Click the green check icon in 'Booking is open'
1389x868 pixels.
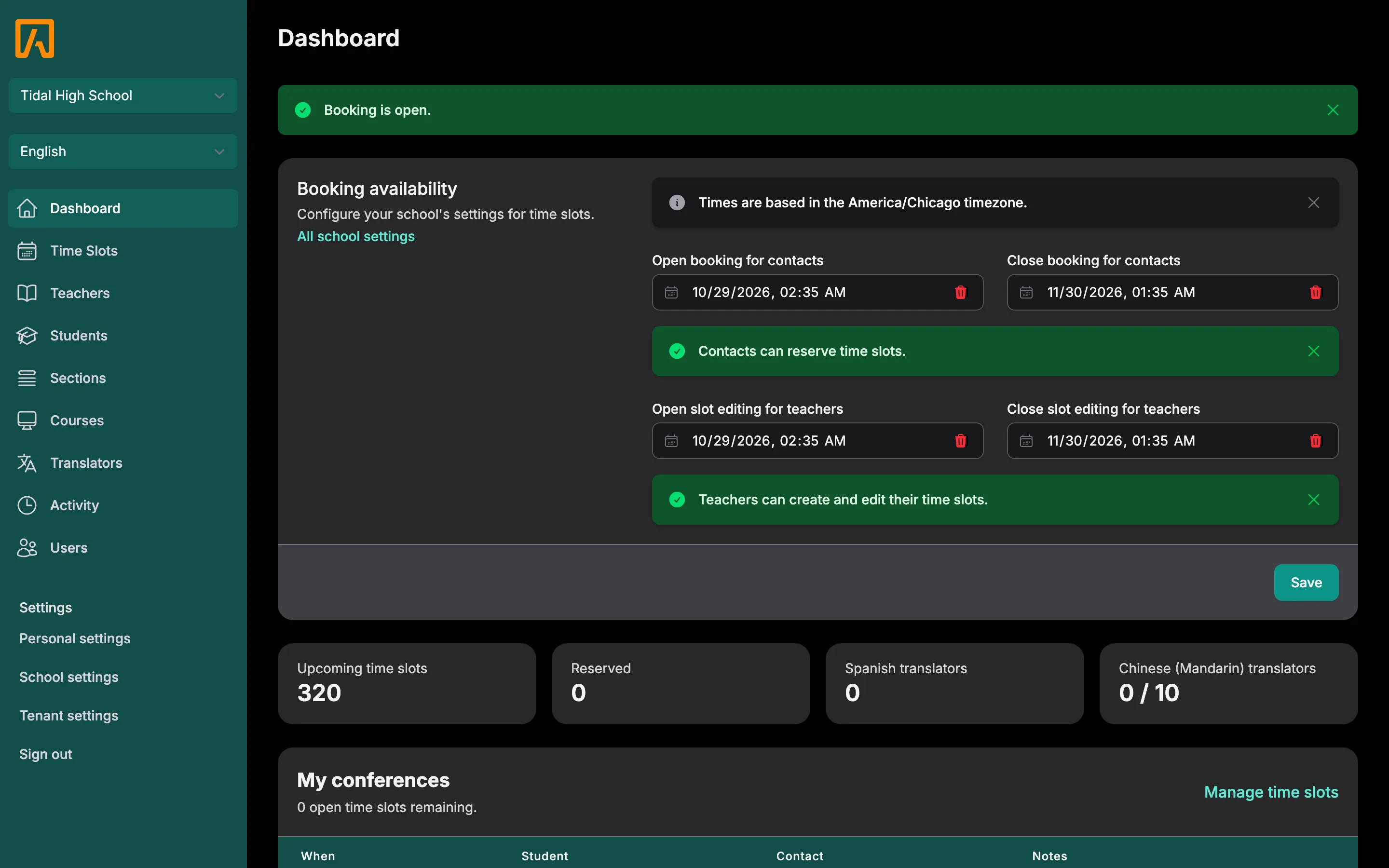[x=303, y=110]
